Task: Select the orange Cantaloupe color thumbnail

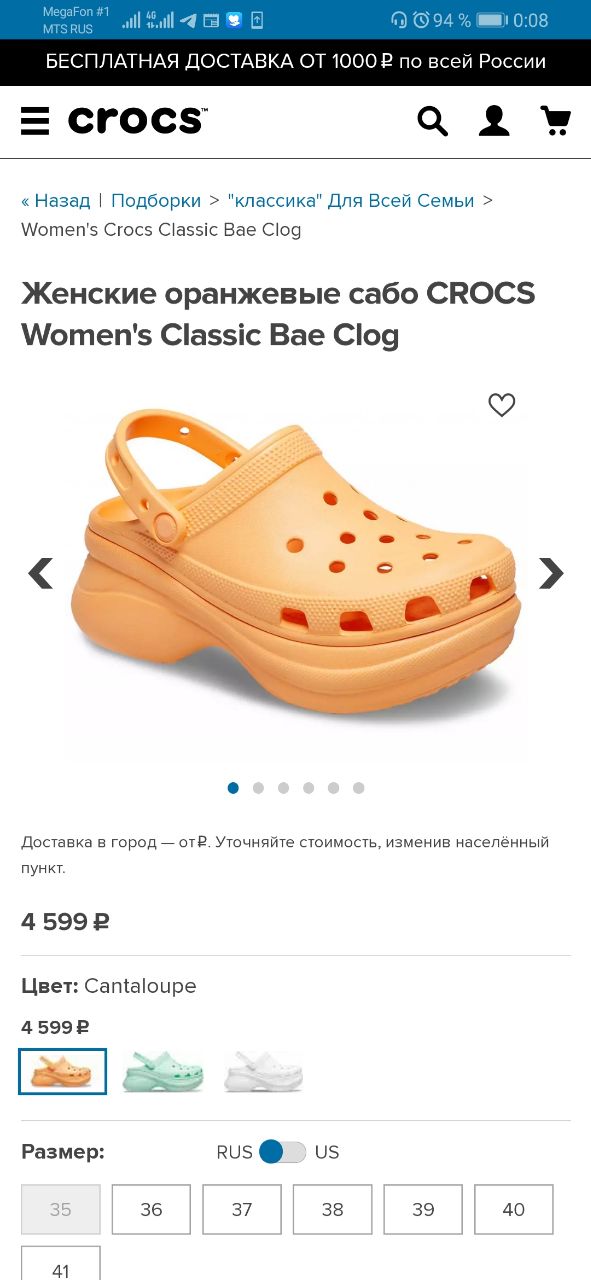Action: [63, 1071]
